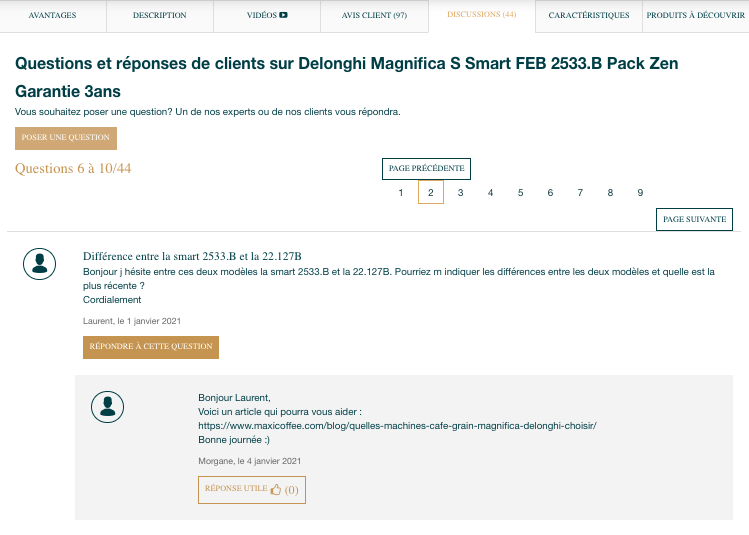Open the Produits à découvrir tab
Image resolution: width=749 pixels, height=535 pixels.
tap(695, 16)
